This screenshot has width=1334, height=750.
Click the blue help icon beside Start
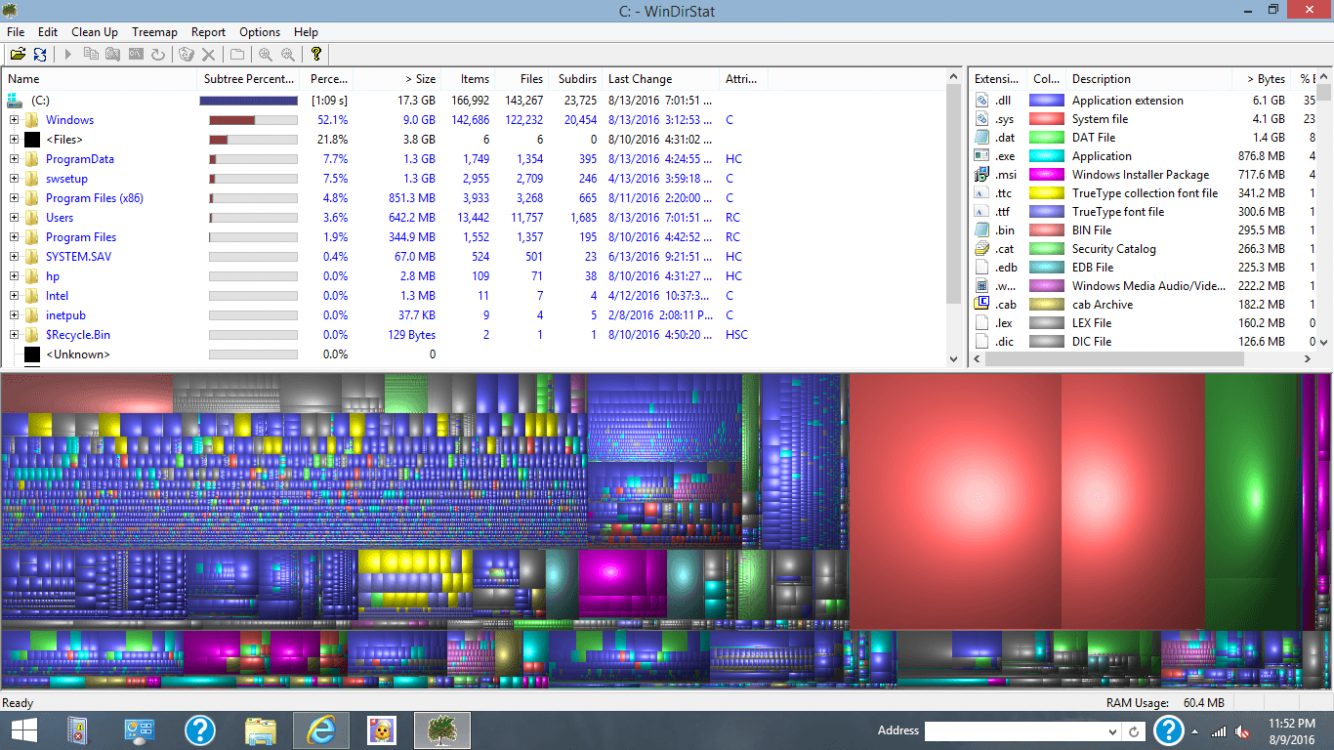[x=200, y=731]
